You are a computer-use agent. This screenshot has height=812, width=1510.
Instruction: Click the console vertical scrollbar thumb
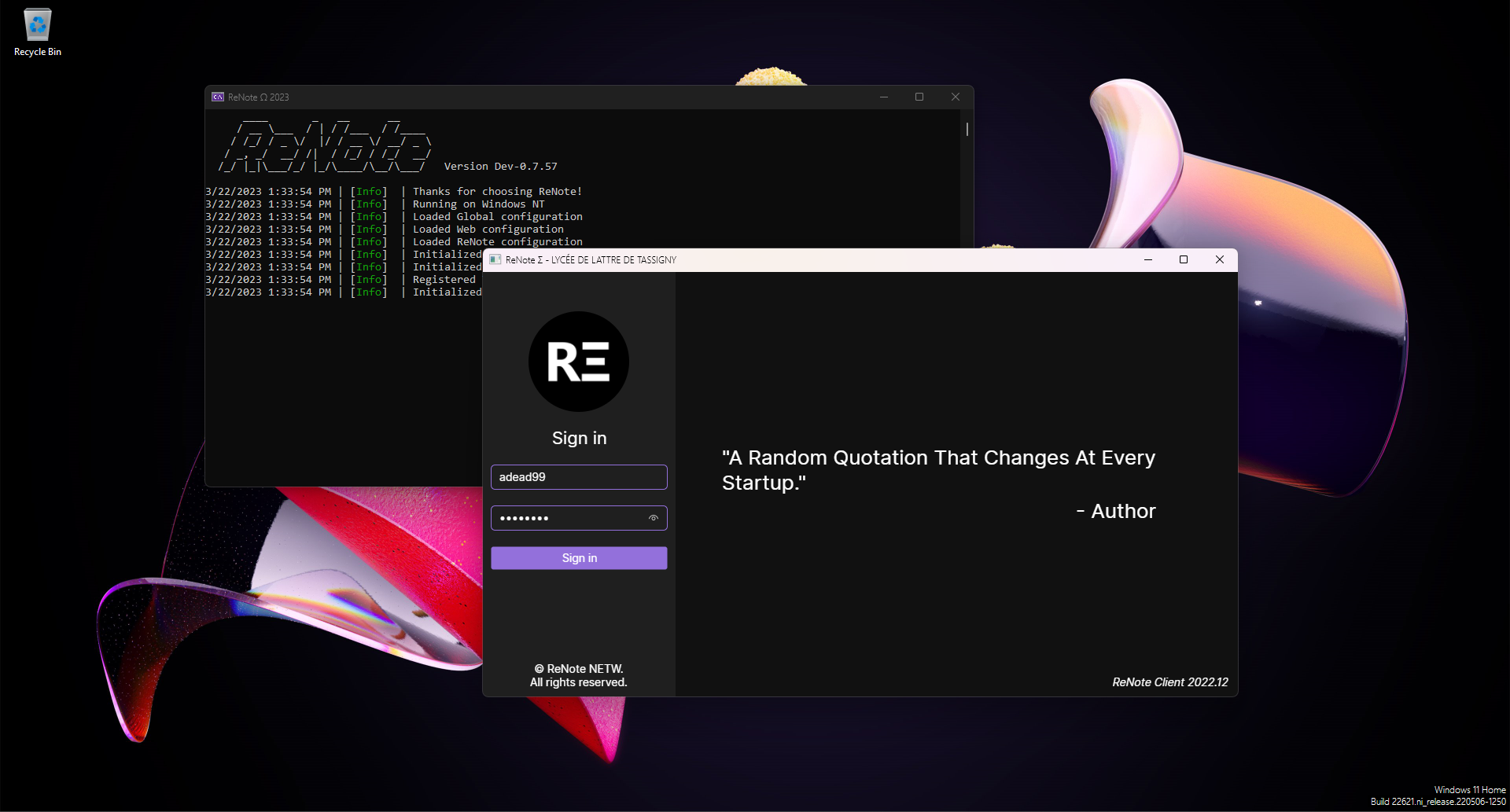coord(967,129)
